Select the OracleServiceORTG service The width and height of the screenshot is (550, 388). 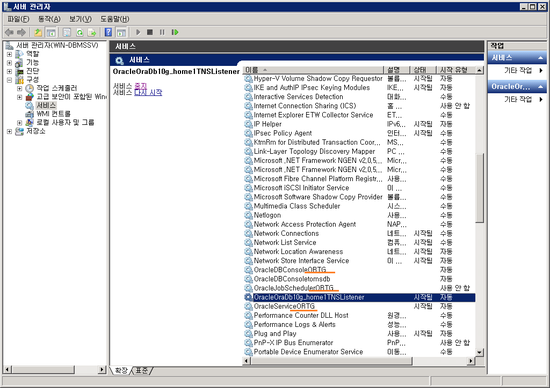point(360,306)
